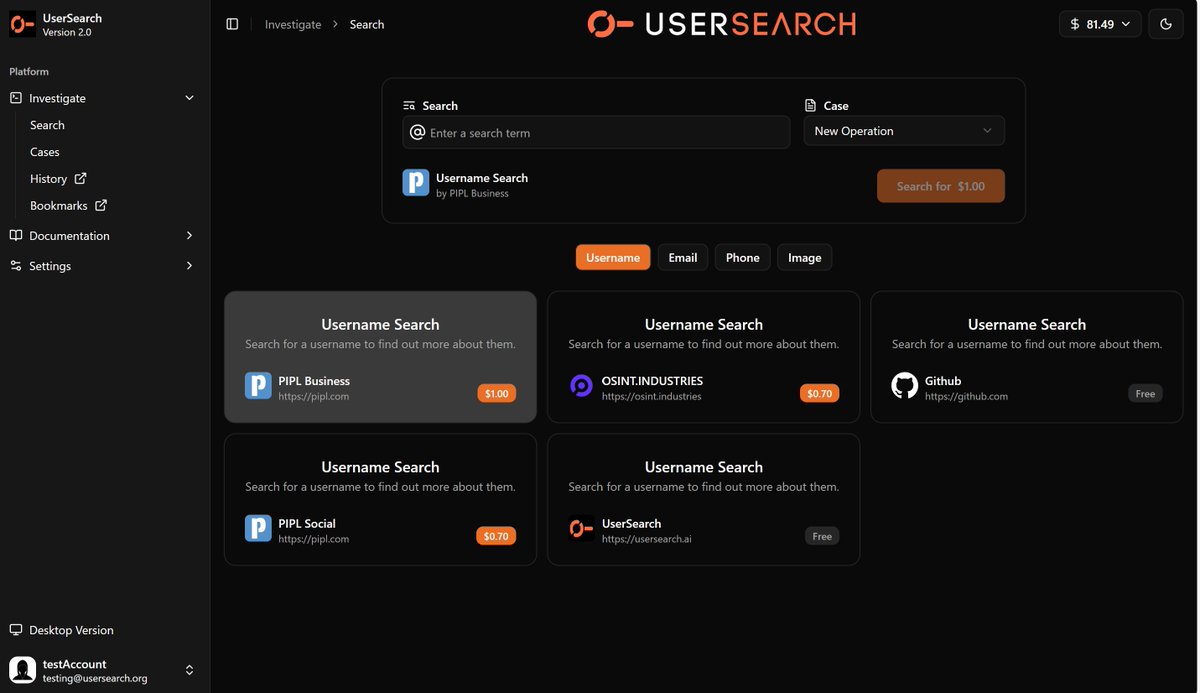1200x693 pixels.
Task: Click the https://osint.industries URL text
Action: click(651, 397)
